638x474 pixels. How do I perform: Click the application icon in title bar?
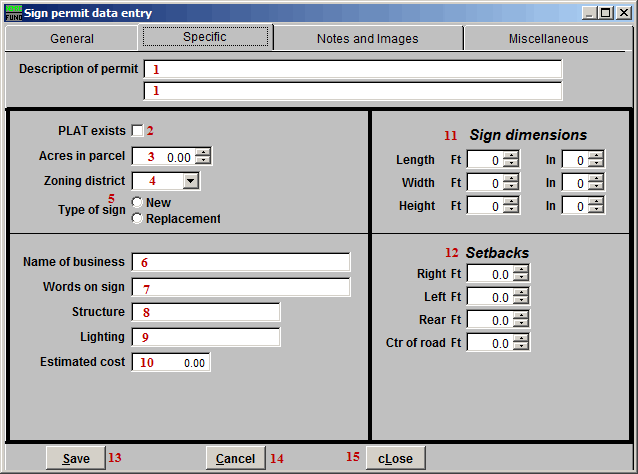point(13,12)
